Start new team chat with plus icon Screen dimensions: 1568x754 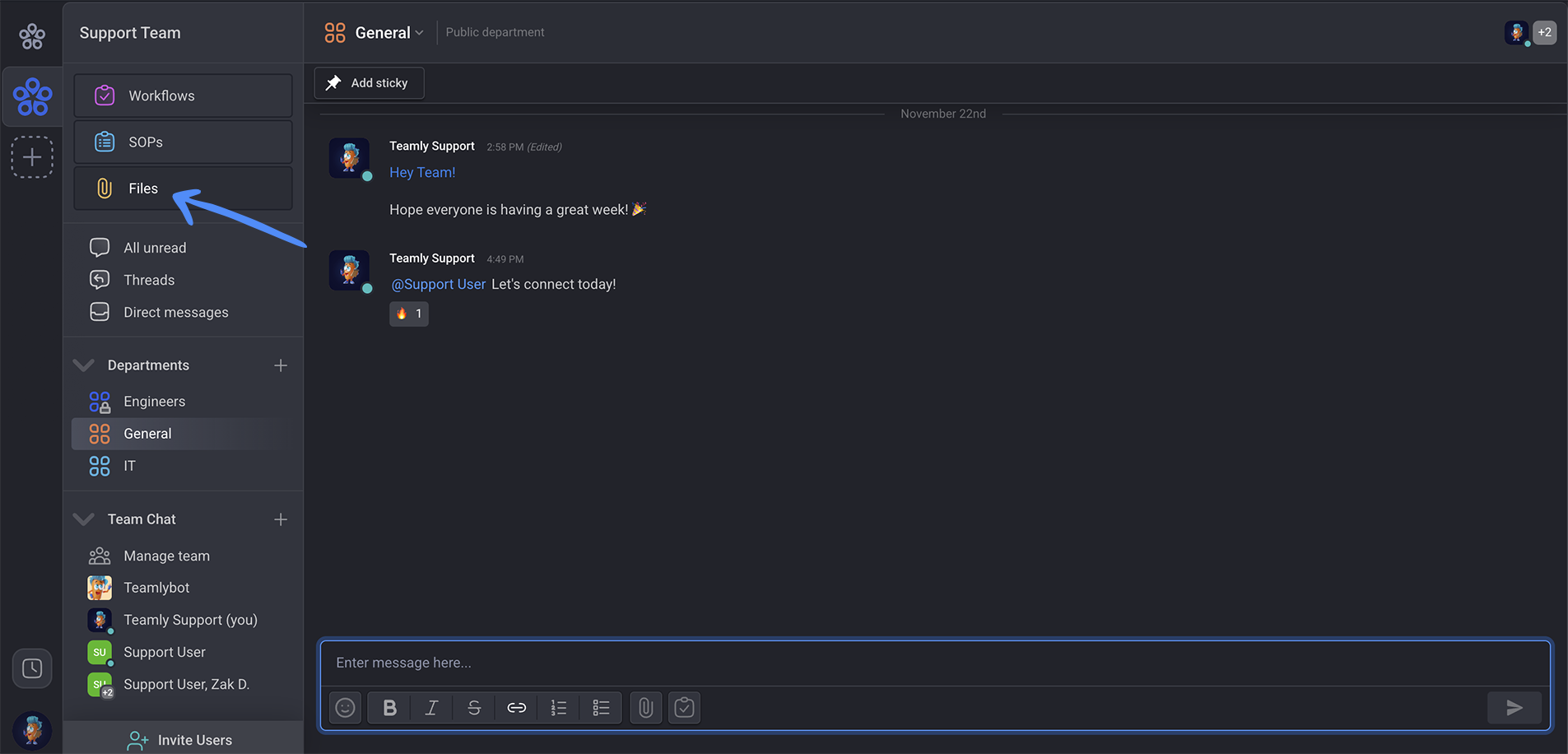point(281,519)
